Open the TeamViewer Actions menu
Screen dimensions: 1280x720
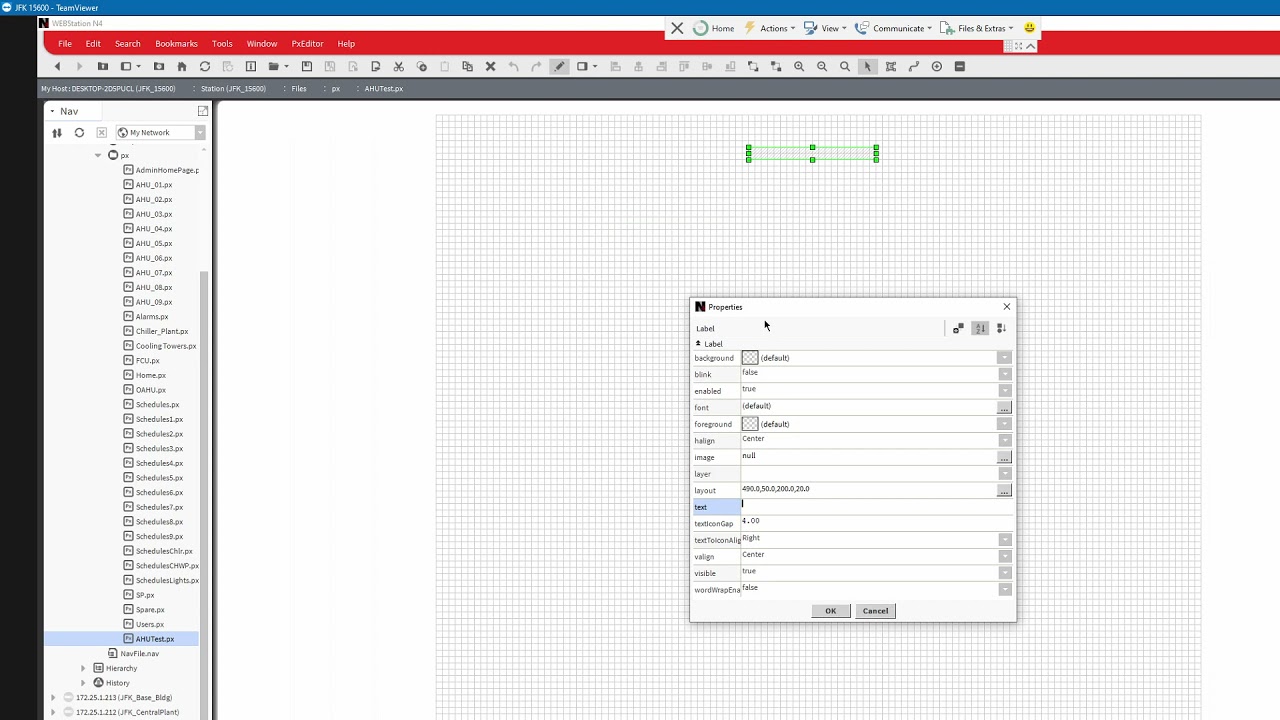(769, 28)
